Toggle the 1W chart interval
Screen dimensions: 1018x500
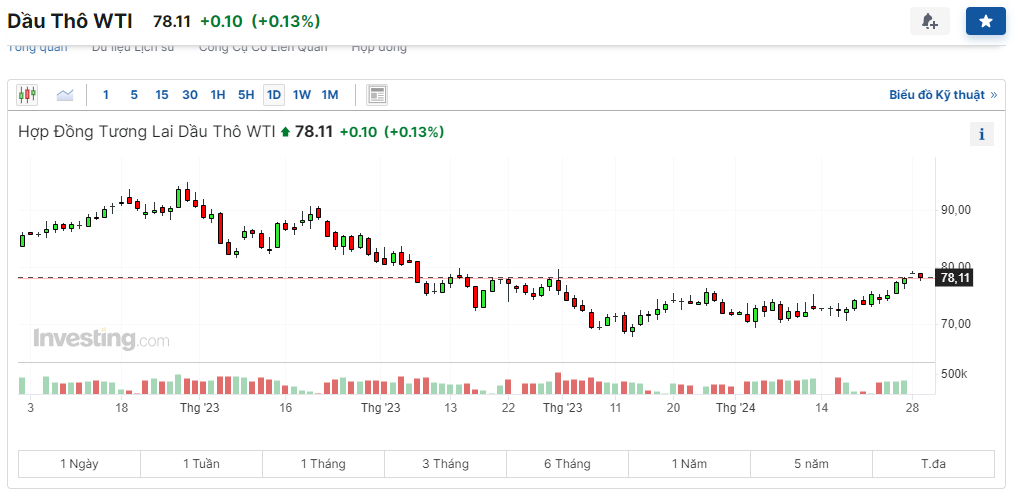[302, 95]
